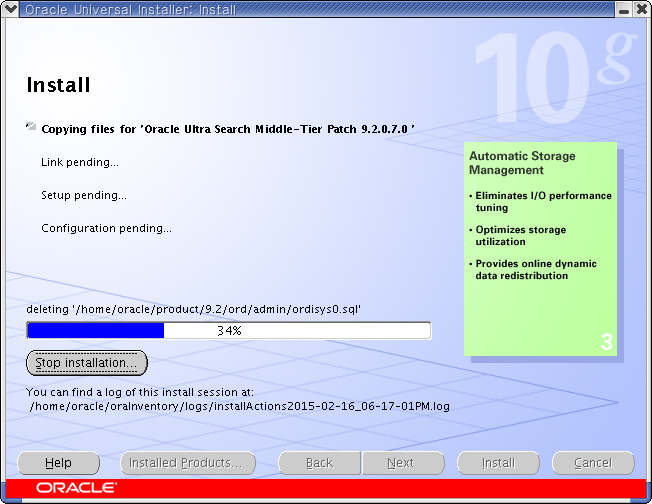Viewport: 652px width, 504px height.
Task: Click the 'Configuration pending...' status text
Action: tap(106, 228)
